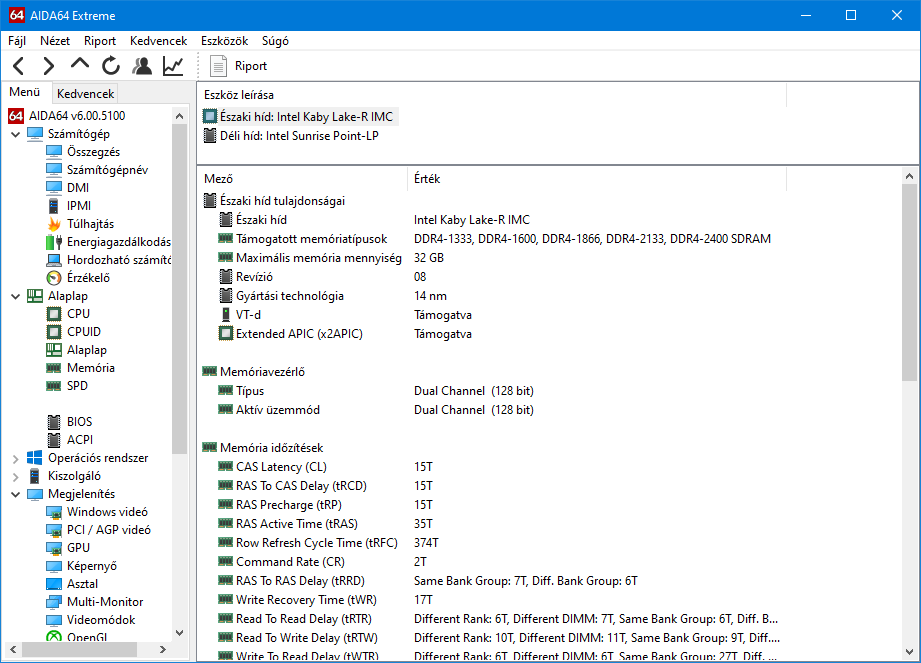Select the Energiagazdálkodás battery icon
The image size is (921, 663).
[53, 242]
